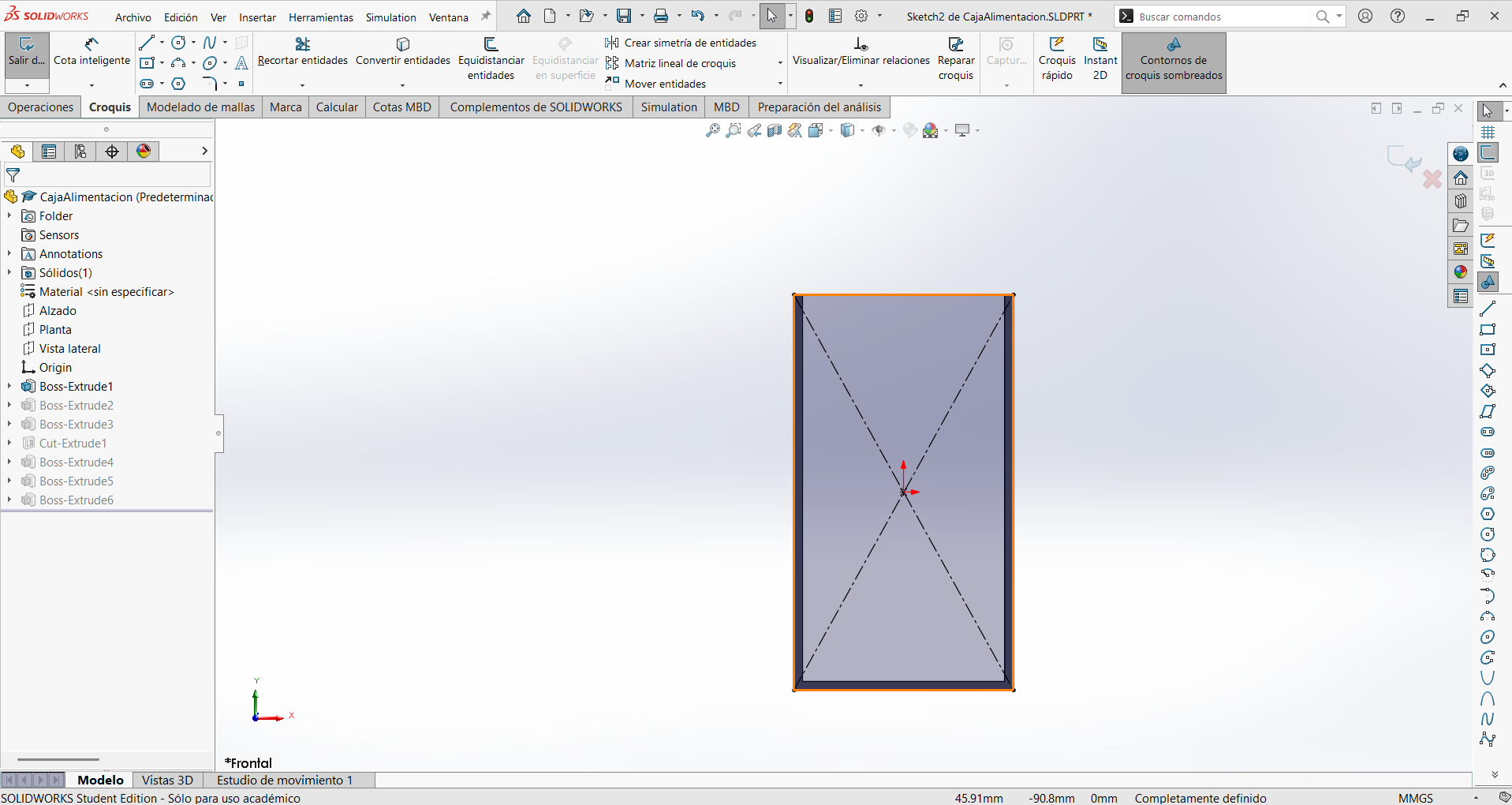Screen dimensions: 1512x805
Task: Switch to Complementos de SOLIDWORKS tab
Action: click(536, 107)
